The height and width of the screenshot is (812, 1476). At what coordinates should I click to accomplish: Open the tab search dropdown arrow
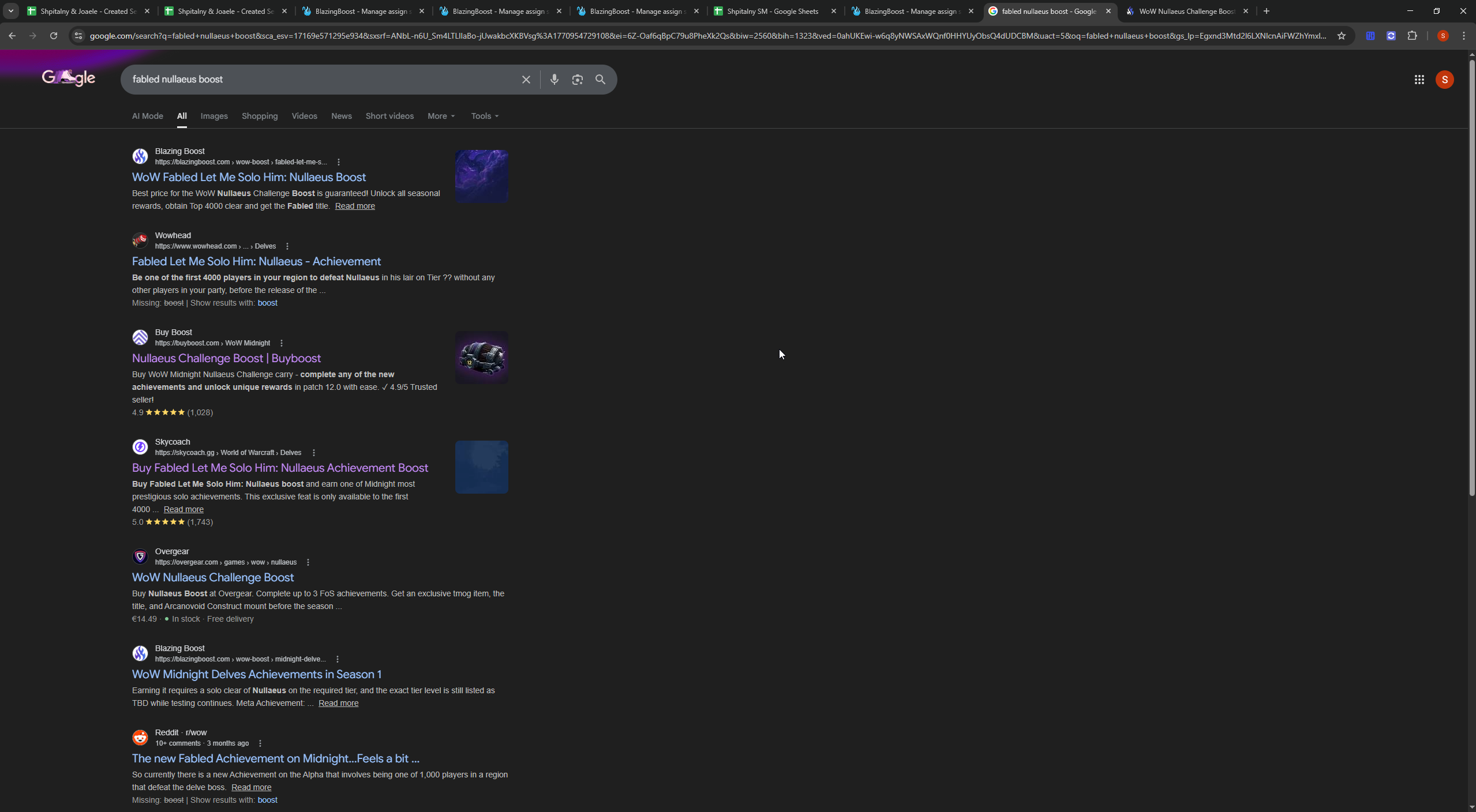(x=10, y=11)
